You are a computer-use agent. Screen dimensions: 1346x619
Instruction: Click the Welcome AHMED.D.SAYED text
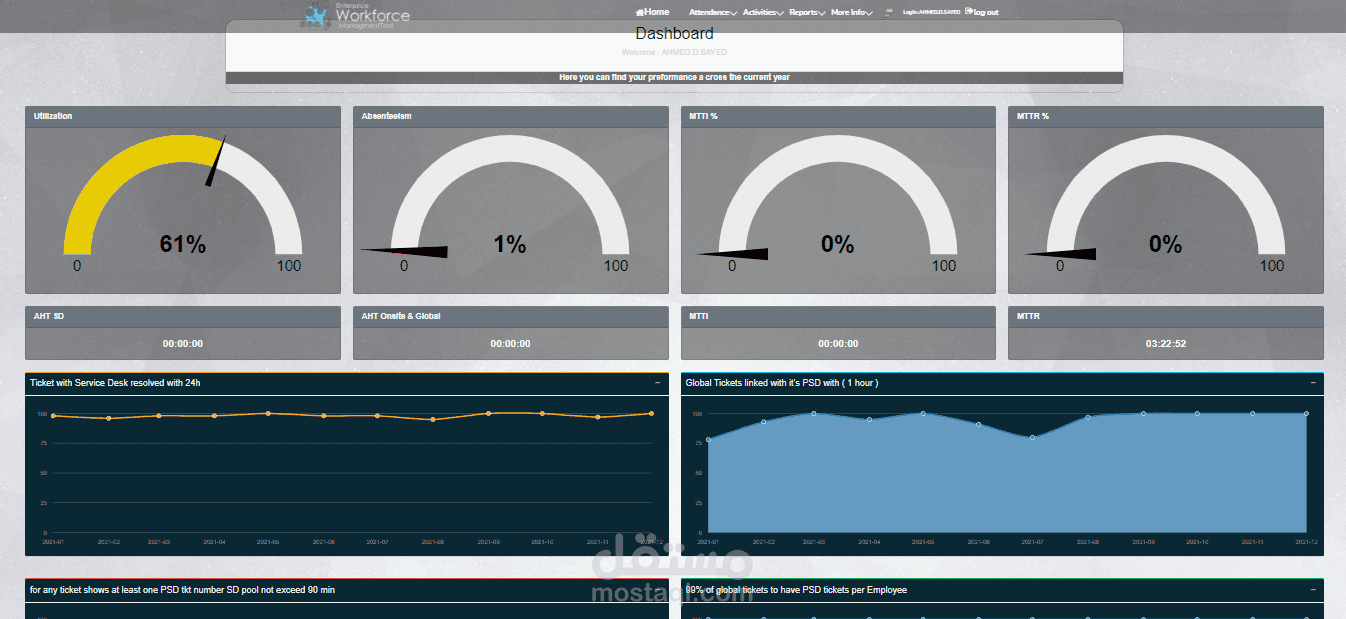(674, 52)
